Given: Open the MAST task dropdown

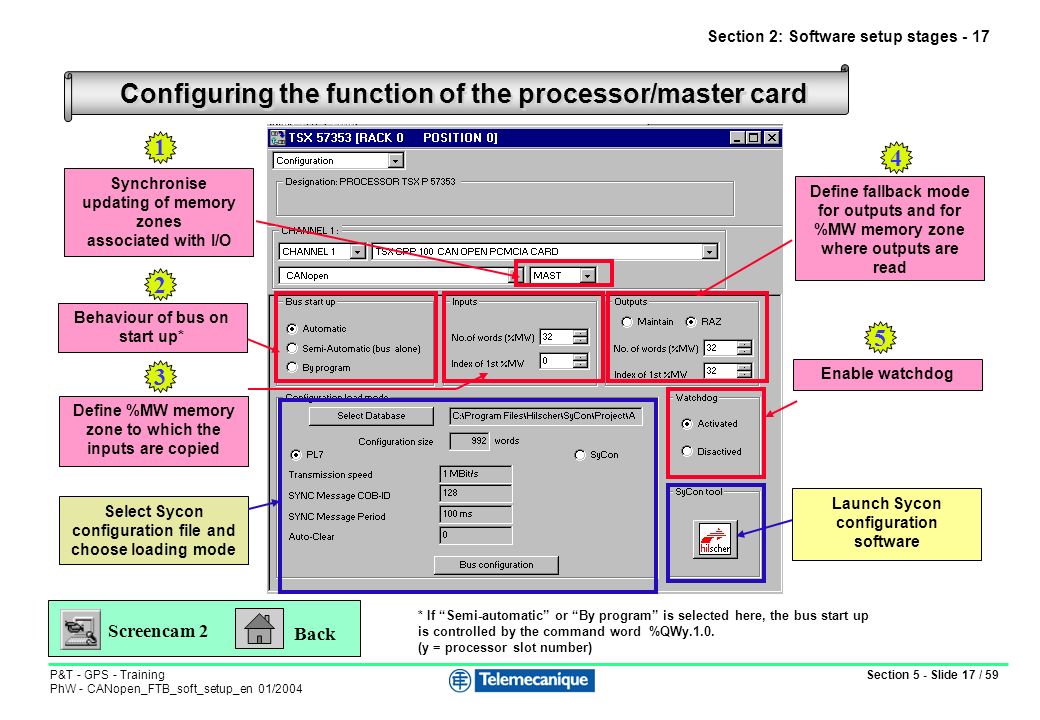Looking at the screenshot, I should point(588,276).
